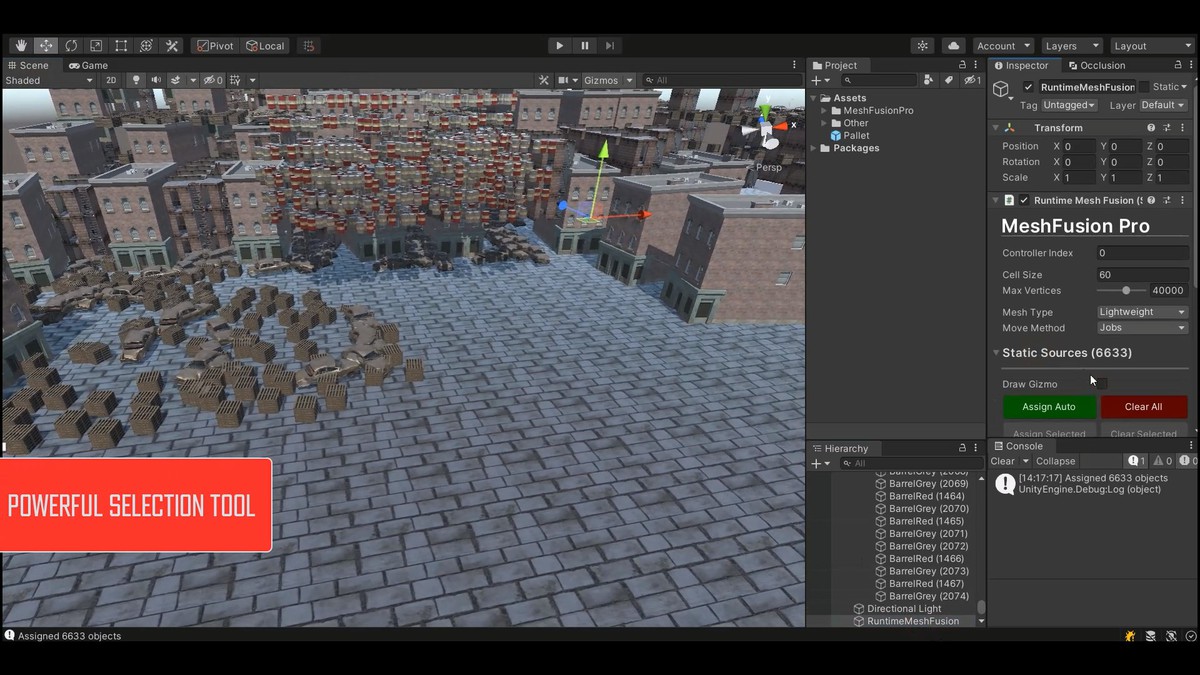1200x675 pixels.
Task: Open the Layout dropdown
Action: point(1152,46)
